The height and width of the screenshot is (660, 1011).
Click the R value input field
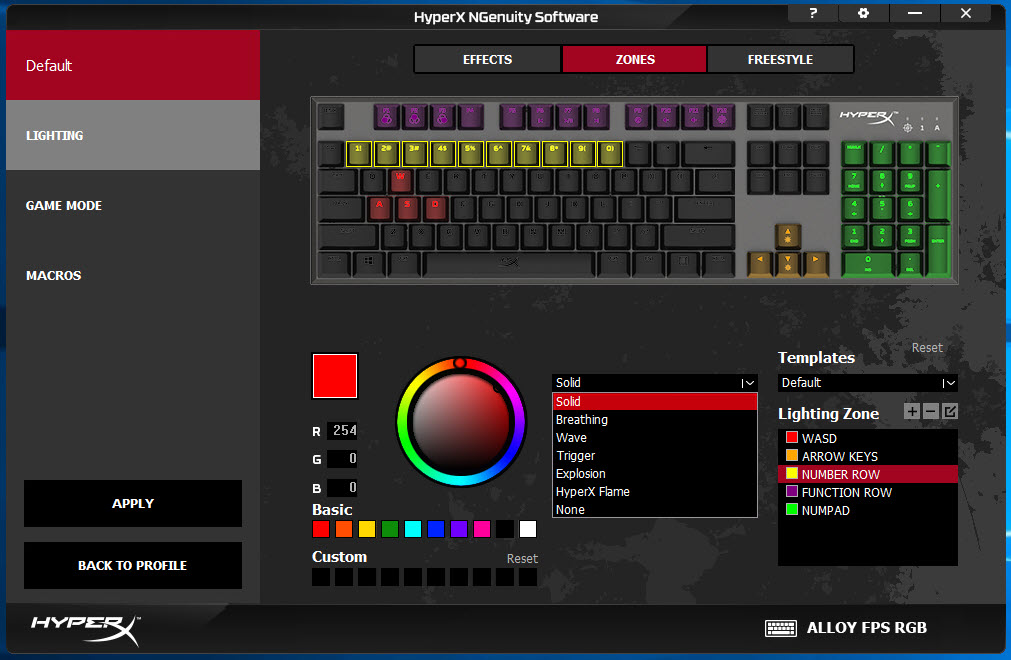[342, 431]
